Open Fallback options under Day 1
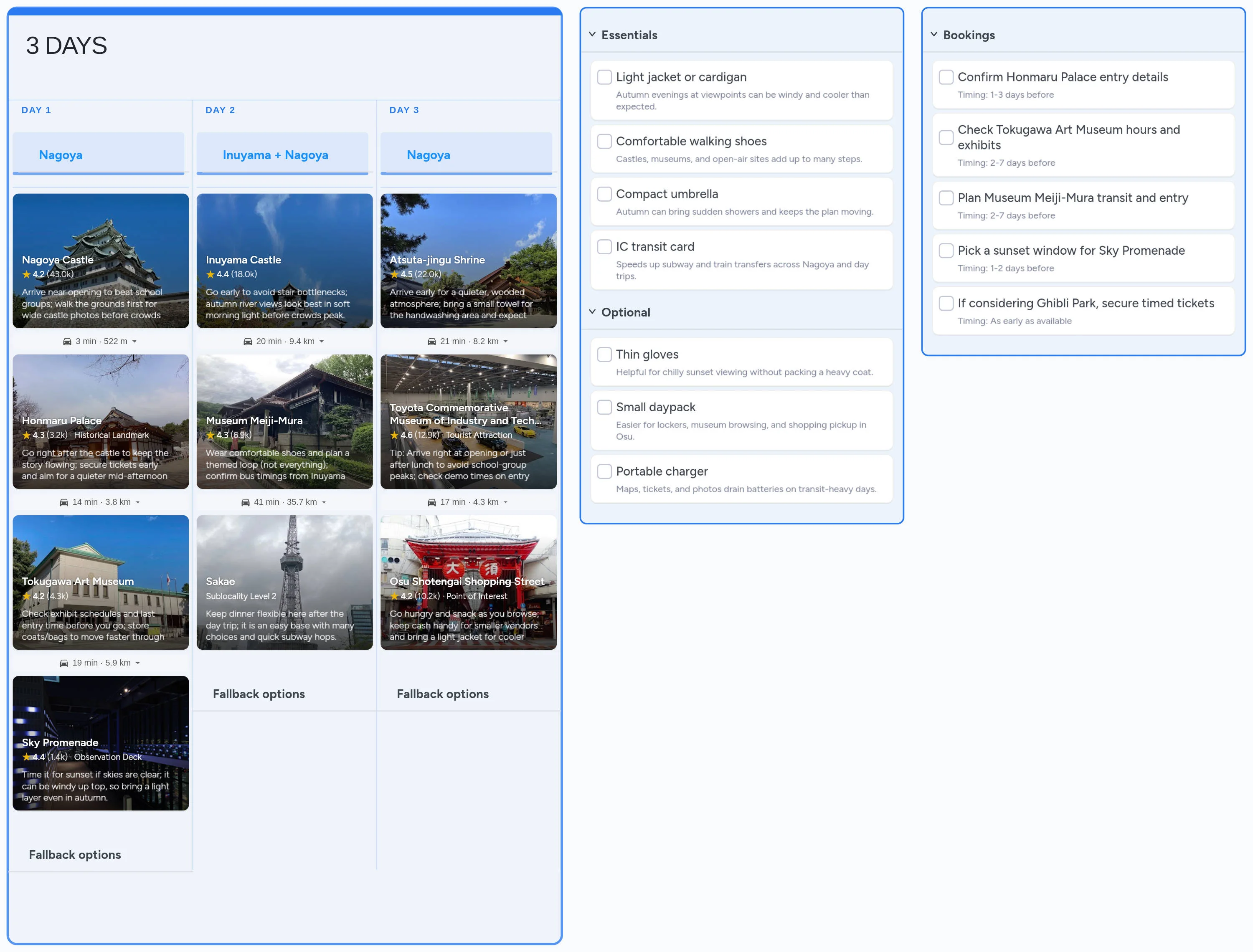 pyautogui.click(x=75, y=855)
